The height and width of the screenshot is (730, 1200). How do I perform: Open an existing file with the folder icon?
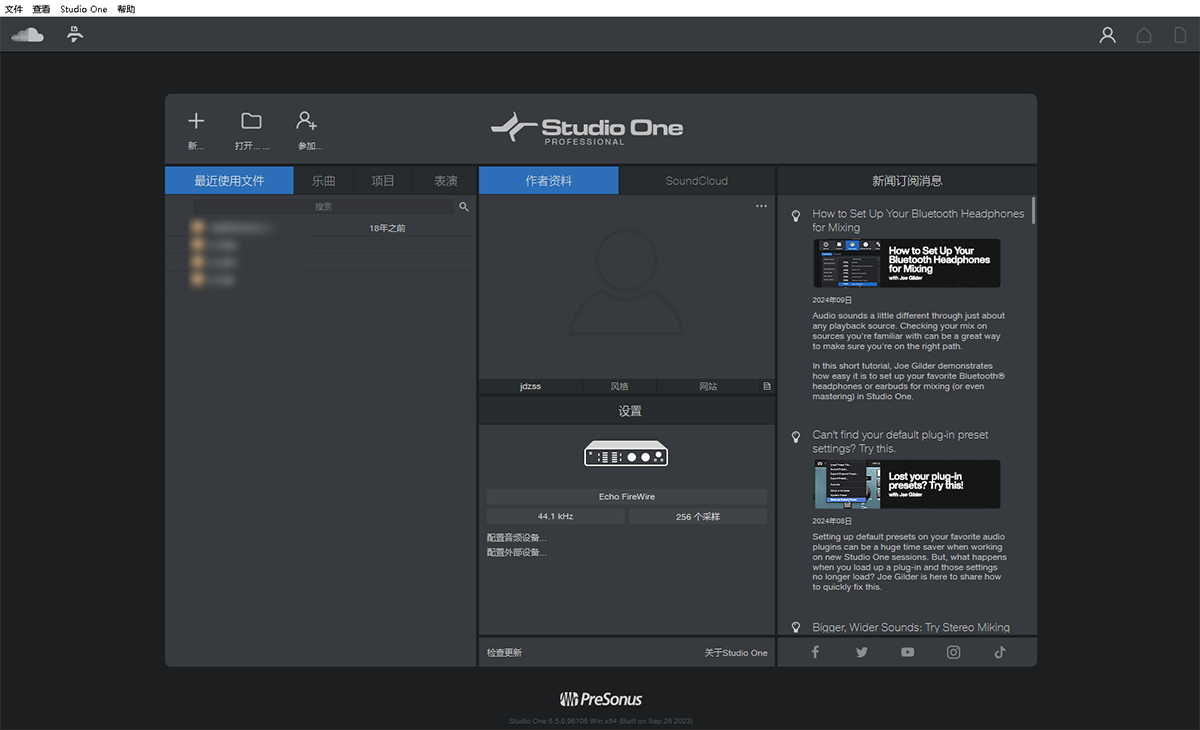251,121
